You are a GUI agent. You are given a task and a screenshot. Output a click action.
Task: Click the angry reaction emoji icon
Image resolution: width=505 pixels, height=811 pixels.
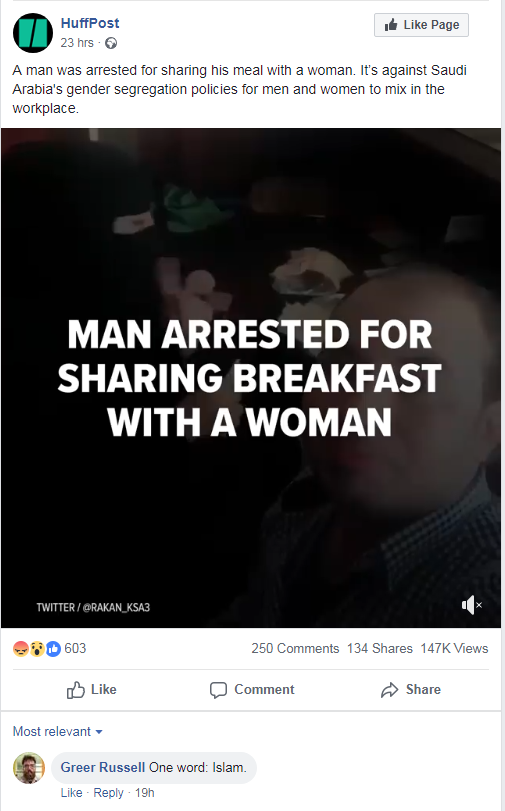click(21, 649)
